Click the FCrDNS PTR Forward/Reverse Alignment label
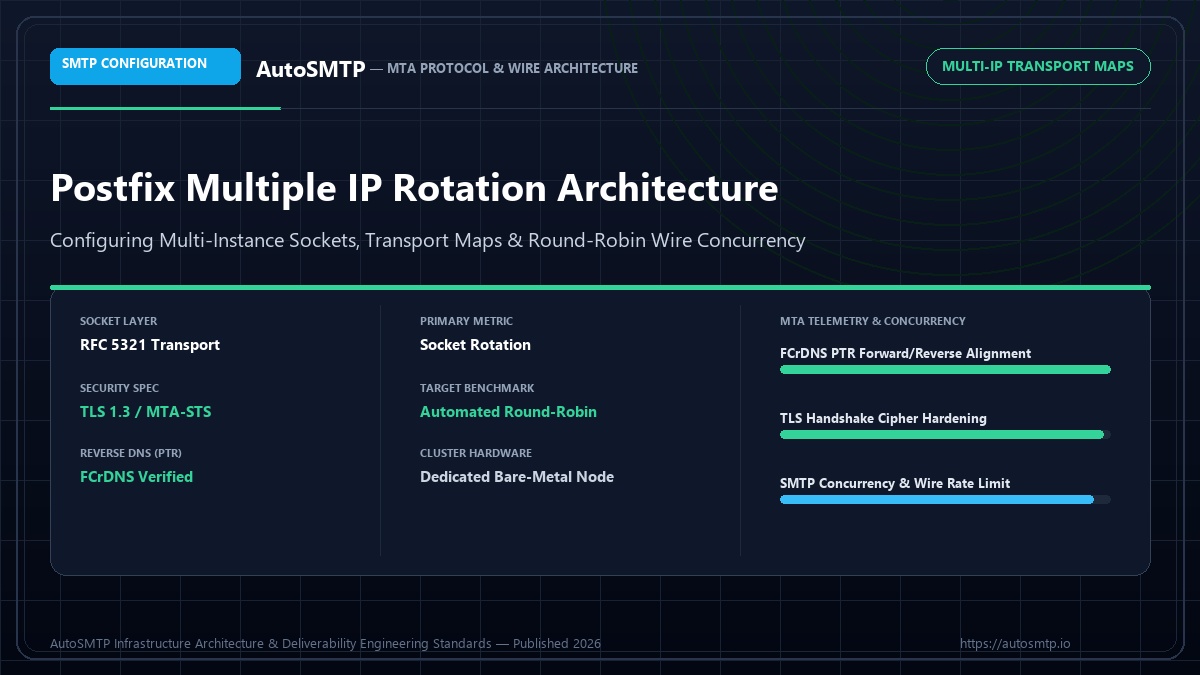The image size is (1200, 675). [905, 354]
